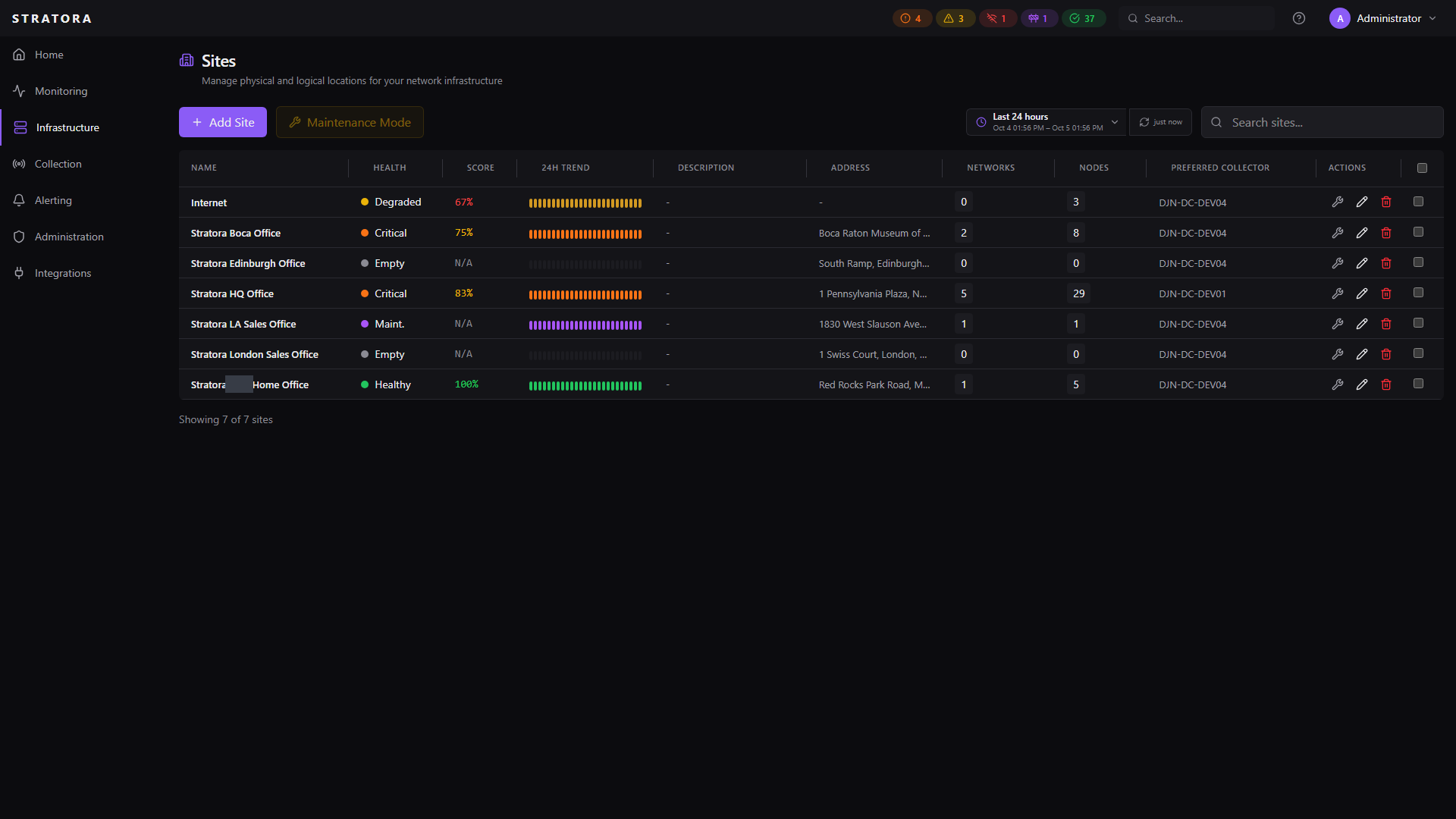
Task: Click the critical alerts badge showing 4
Action: (x=912, y=18)
